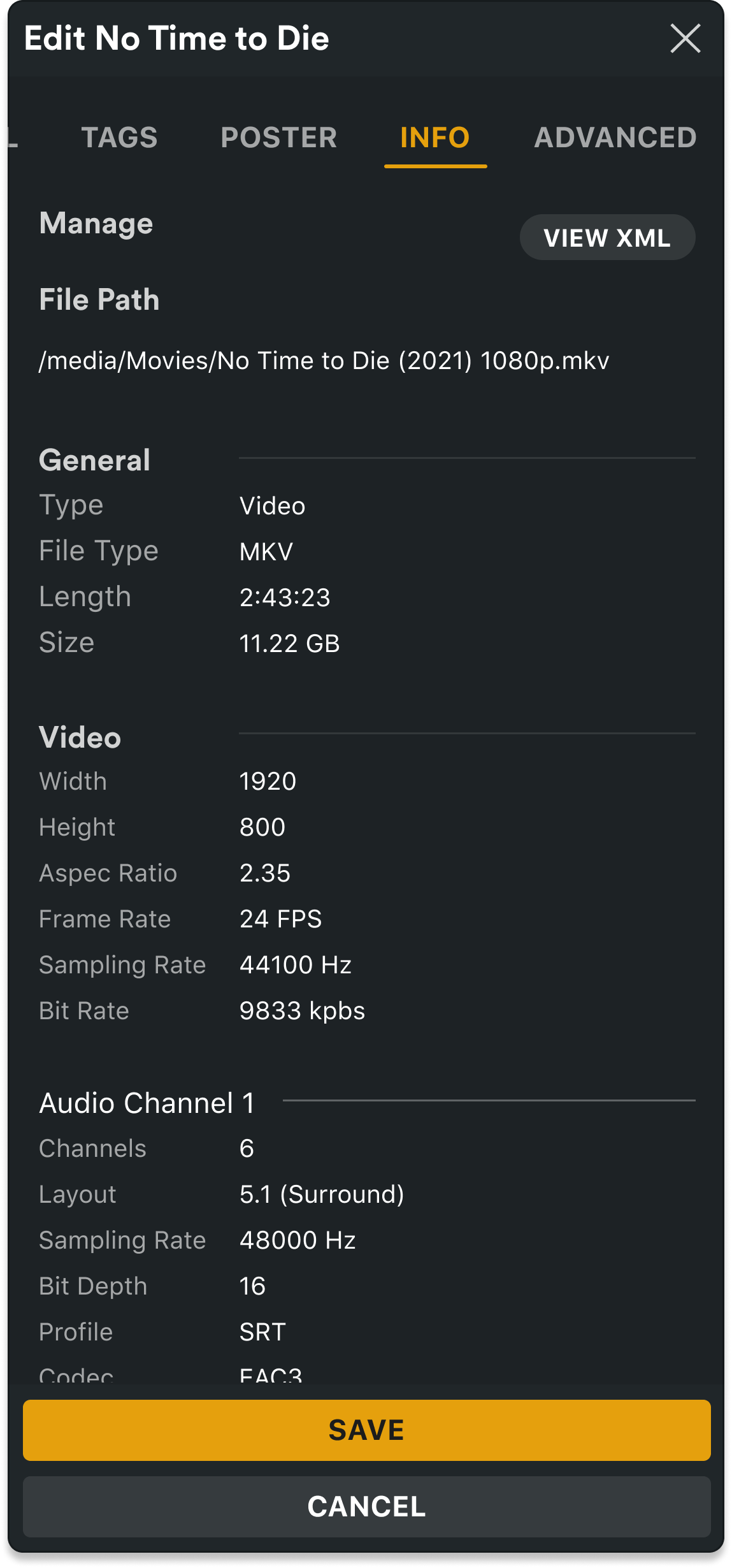732x1568 pixels.
Task: Click the Bit Rate value 9833 kpbs
Action: 302,1011
